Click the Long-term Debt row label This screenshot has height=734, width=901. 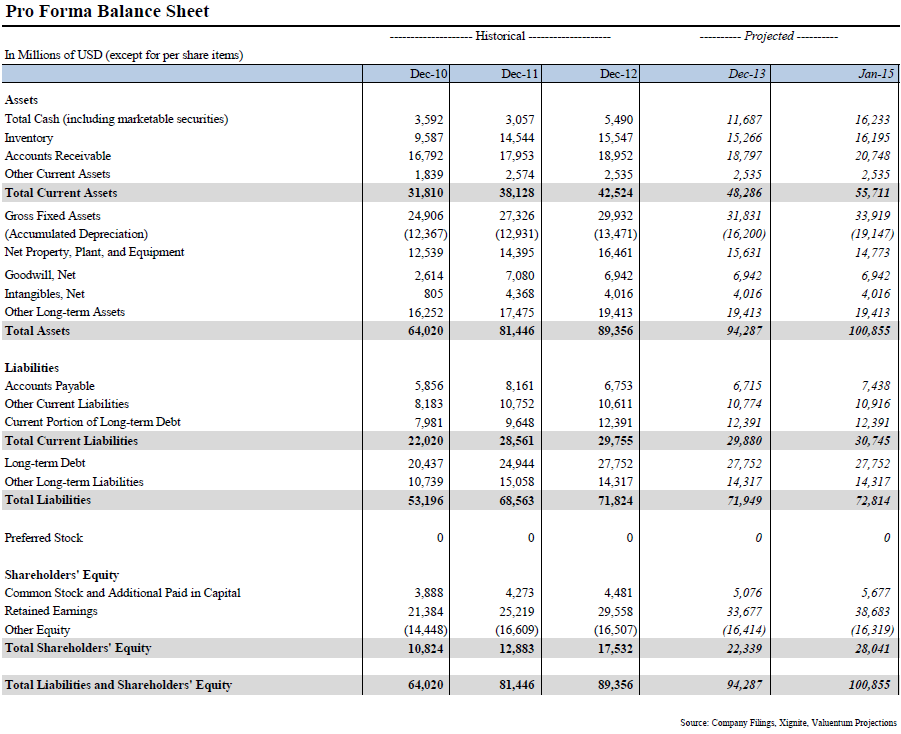45,463
